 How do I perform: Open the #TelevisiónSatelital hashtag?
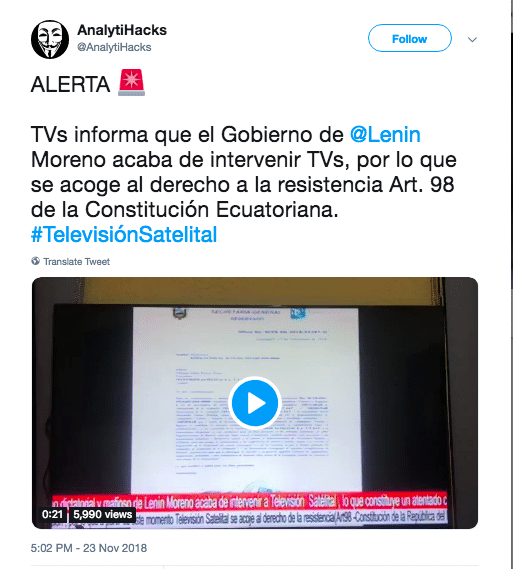(124, 234)
